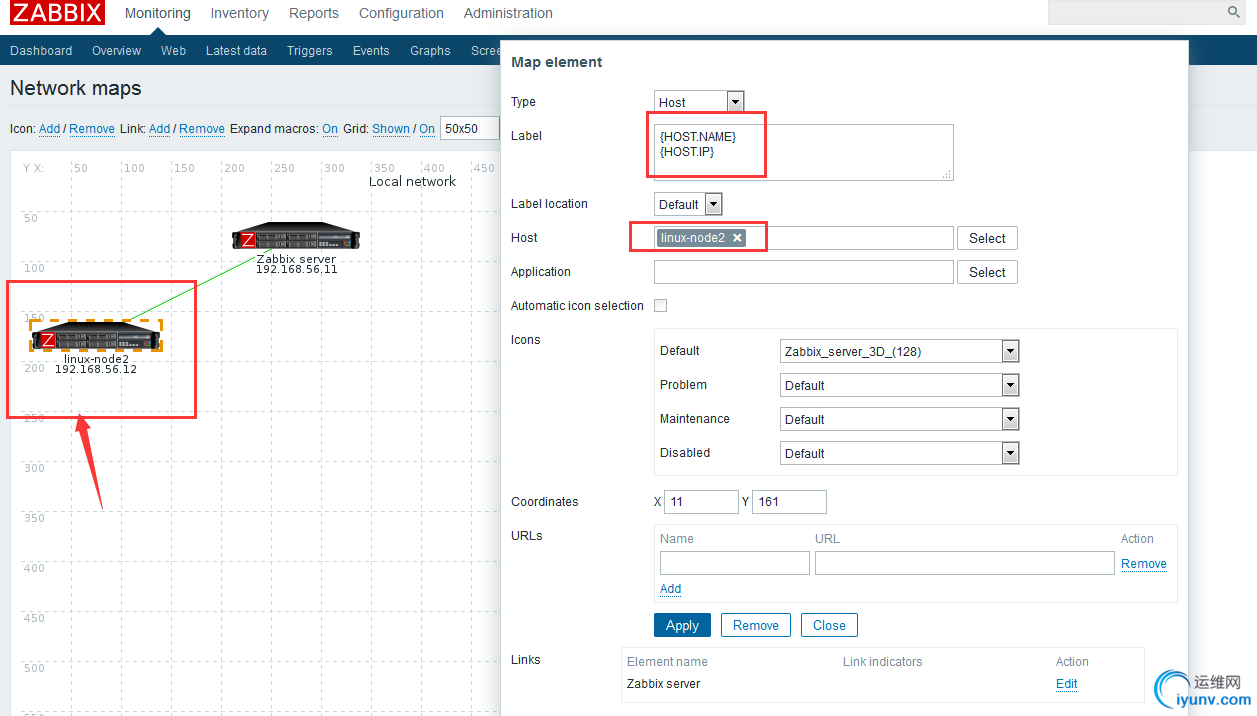Click the top search input box

tap(1135, 12)
